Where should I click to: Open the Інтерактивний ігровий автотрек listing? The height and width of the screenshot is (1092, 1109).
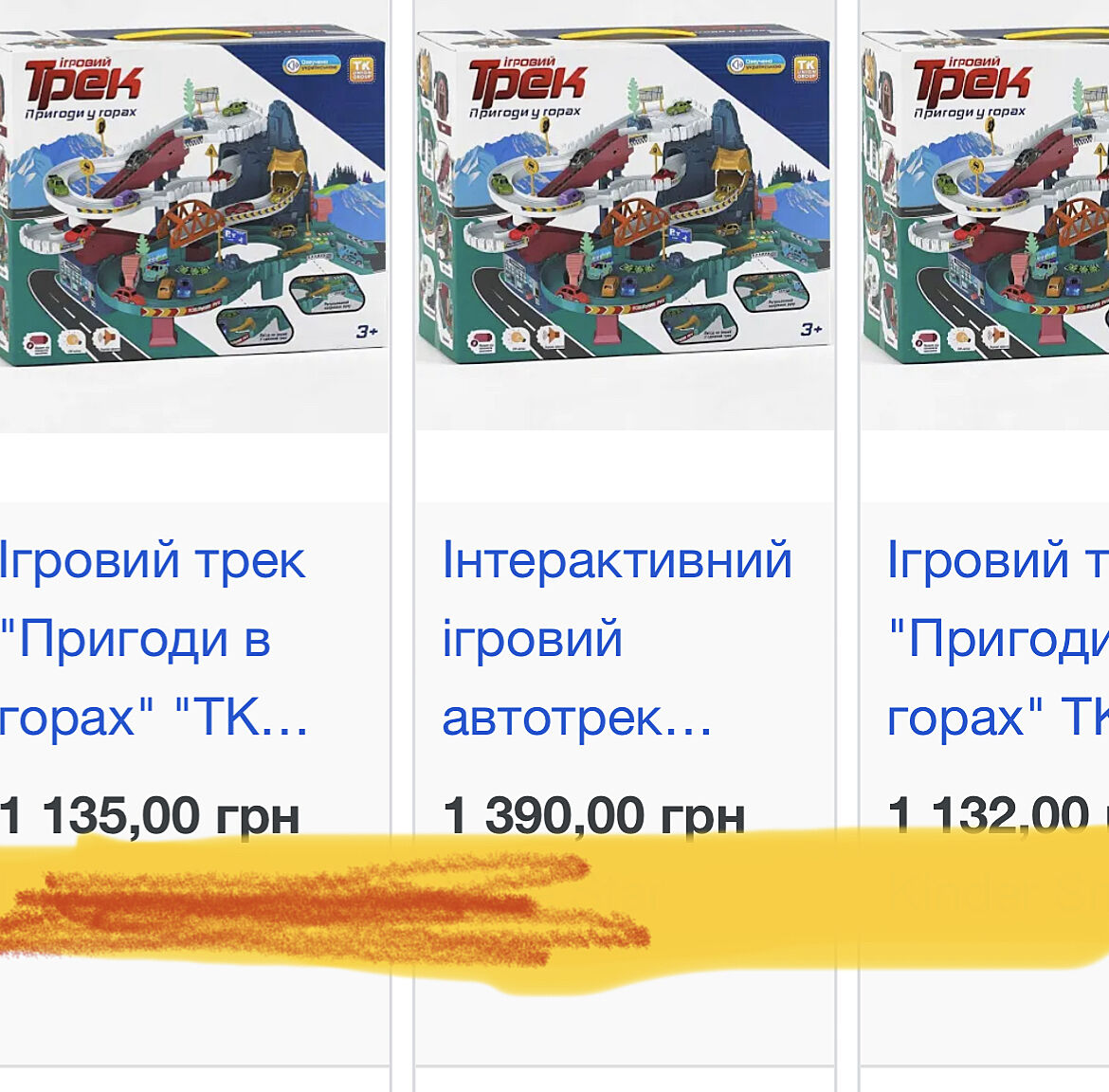[x=617, y=639]
